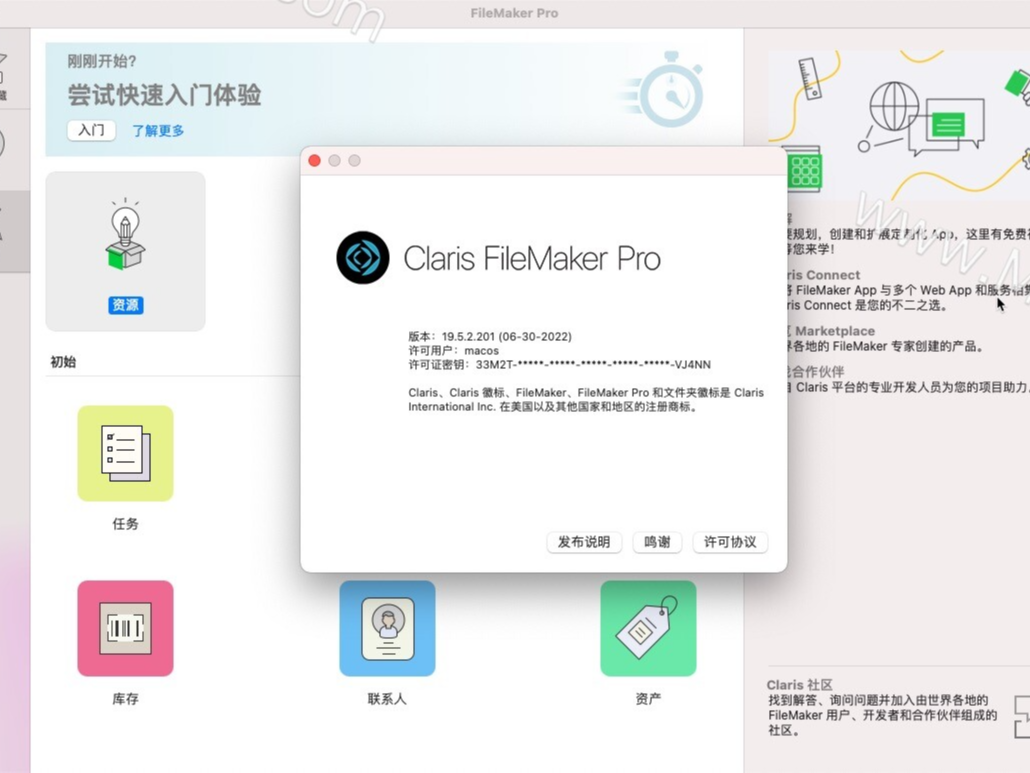Close the About Claris FileMaker Pro dialog
This screenshot has height=773, width=1030.
(315, 160)
